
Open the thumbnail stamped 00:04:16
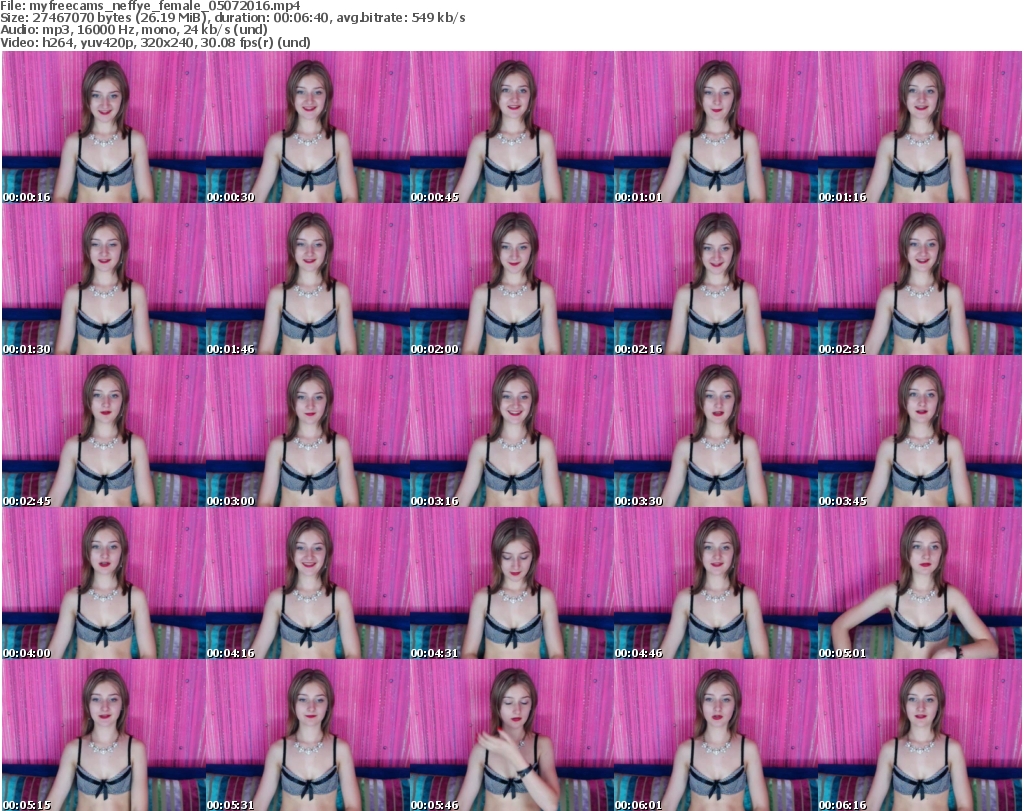tap(308, 584)
